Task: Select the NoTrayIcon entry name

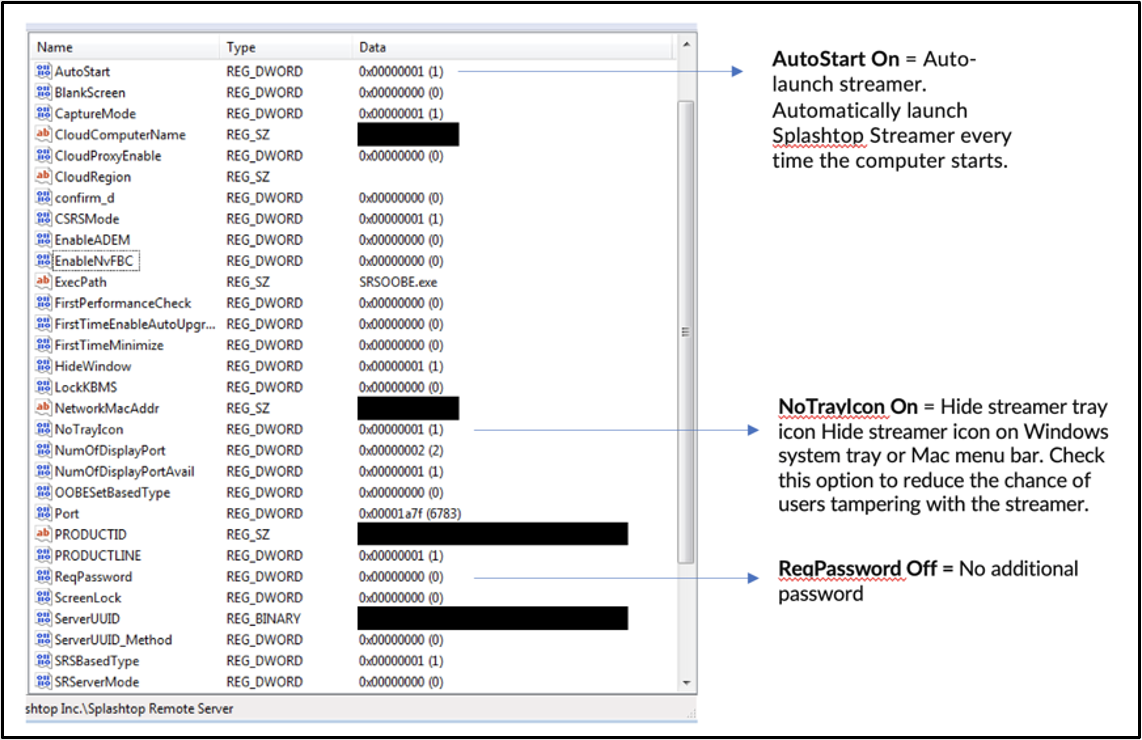Action: coord(89,430)
